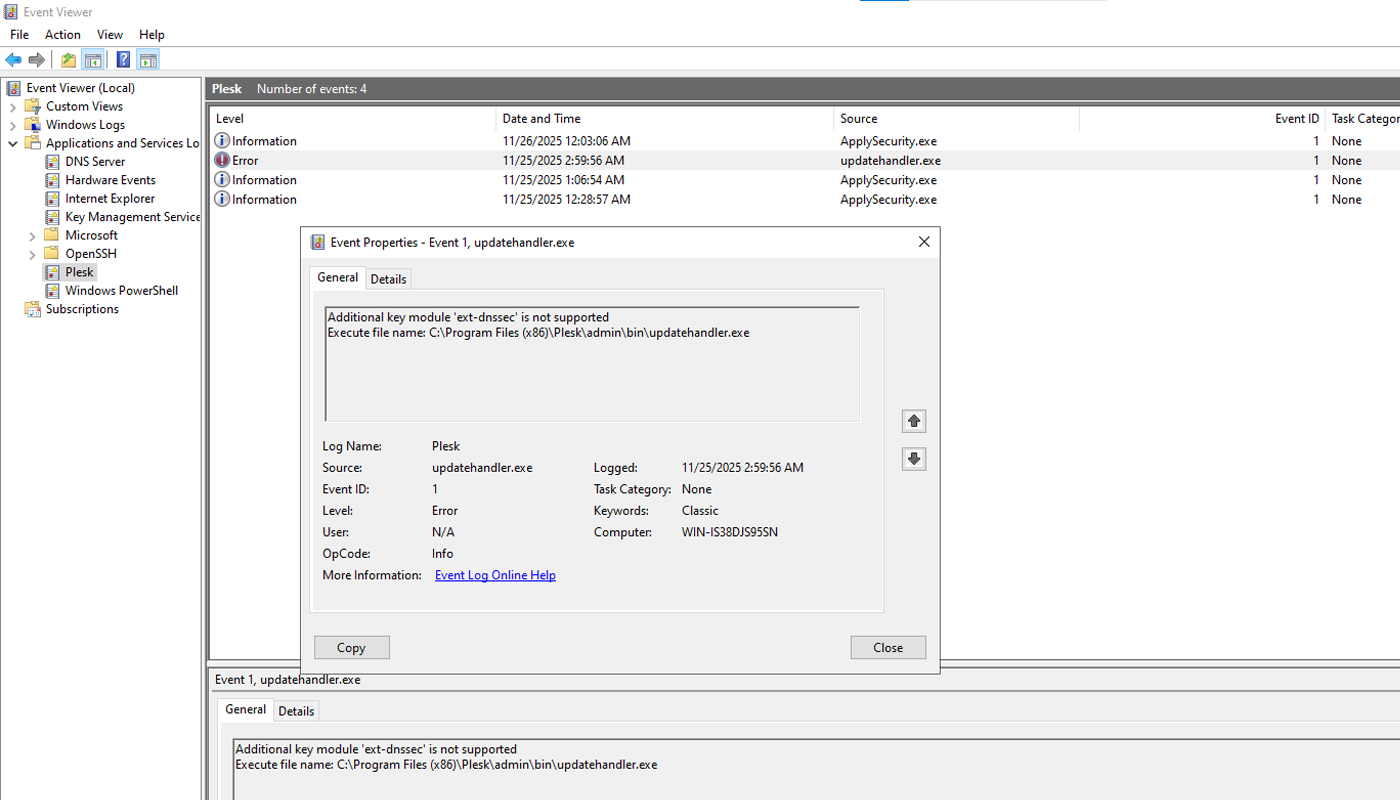Expand the Windows Logs node

13,125
